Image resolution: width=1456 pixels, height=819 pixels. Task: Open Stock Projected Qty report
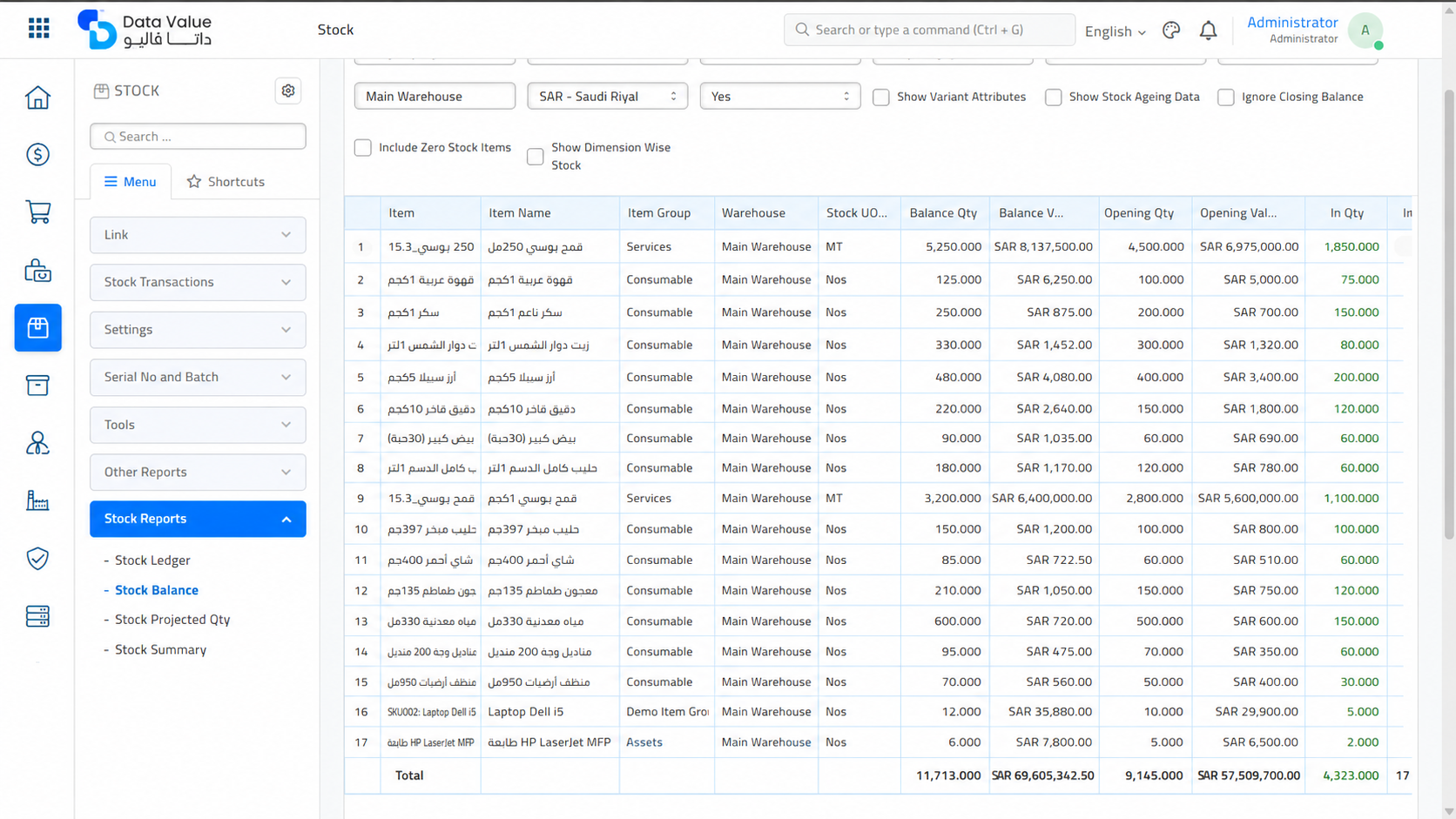(172, 620)
